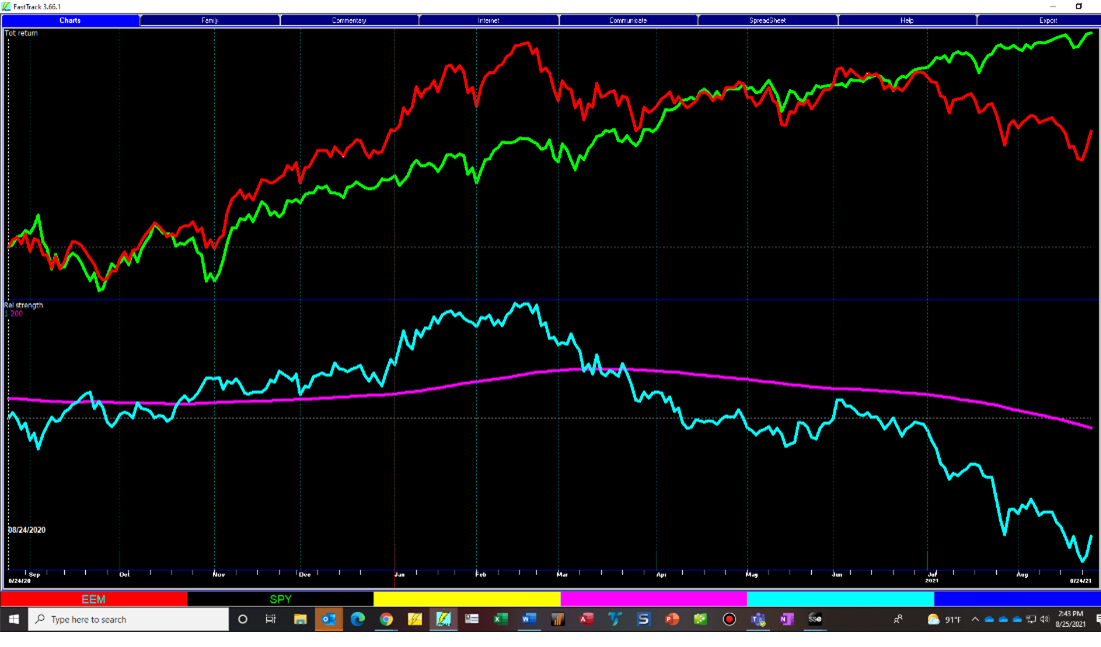Click the red EEM ticker box
The height and width of the screenshot is (647, 1101).
[94, 599]
